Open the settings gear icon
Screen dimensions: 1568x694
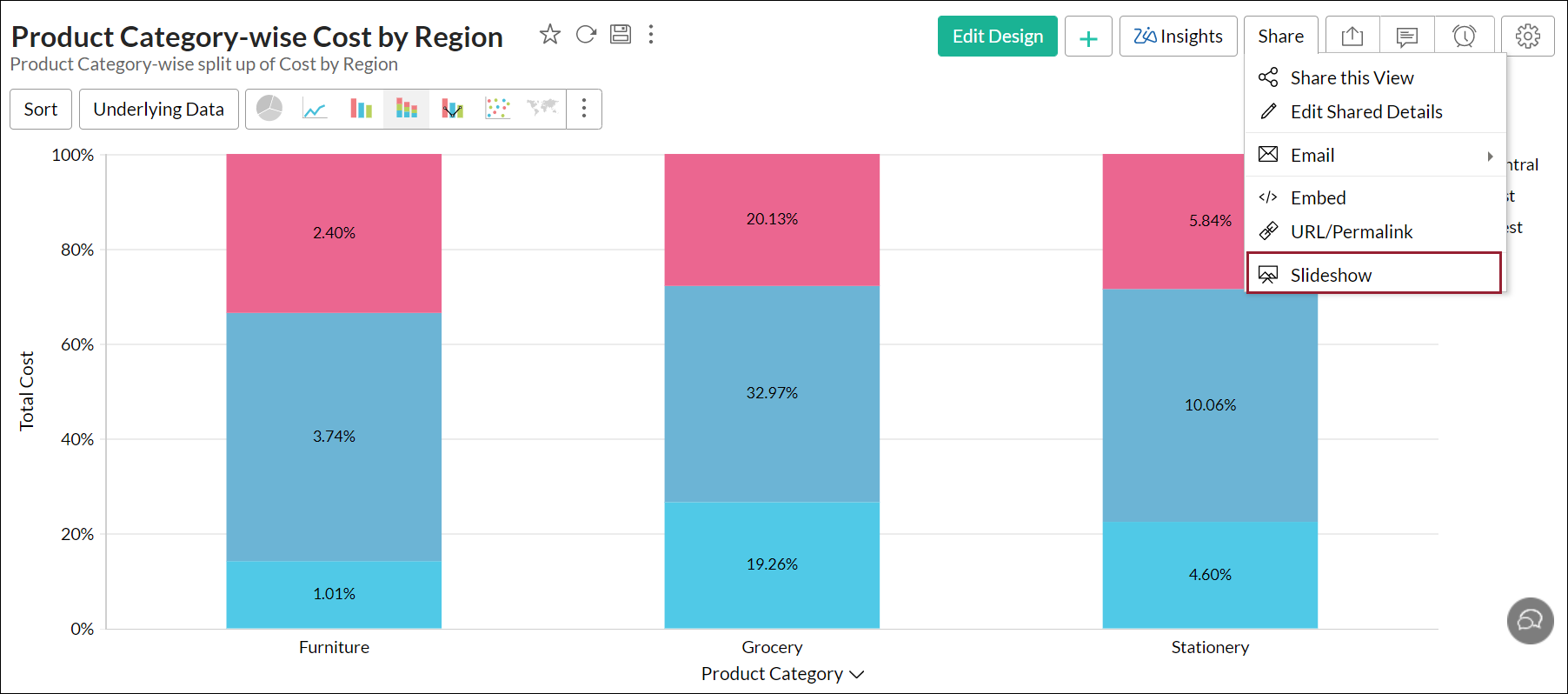coord(1527,37)
